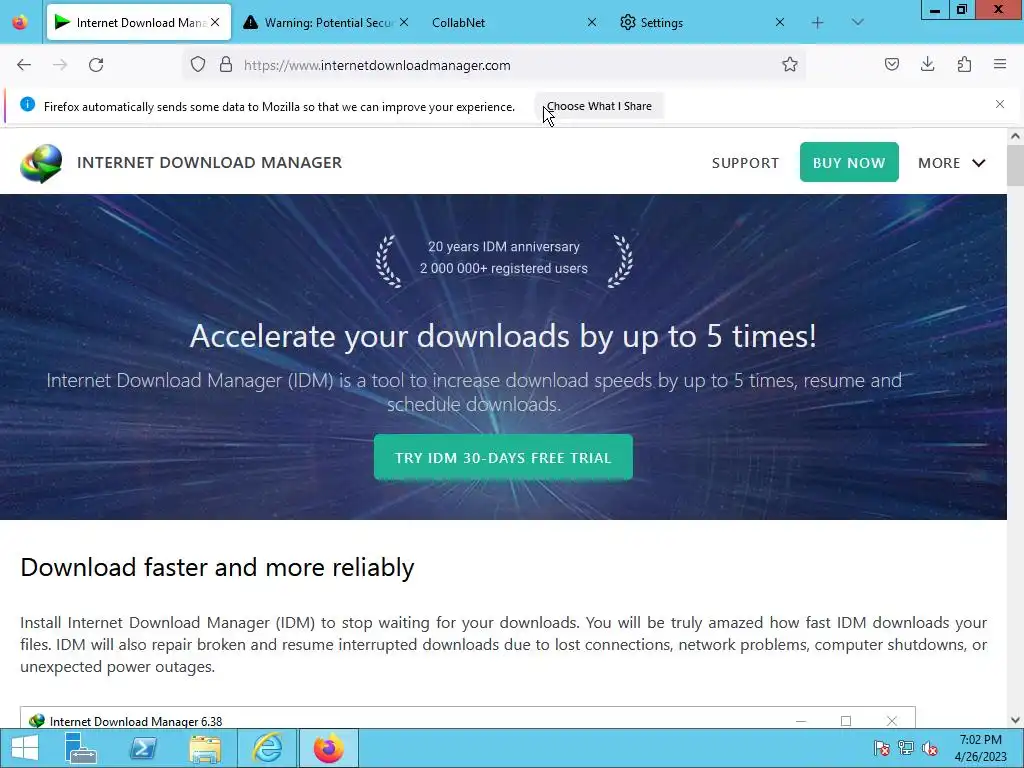This screenshot has width=1024, height=768.
Task: Click Firefox icon on taskbar
Action: (328, 748)
